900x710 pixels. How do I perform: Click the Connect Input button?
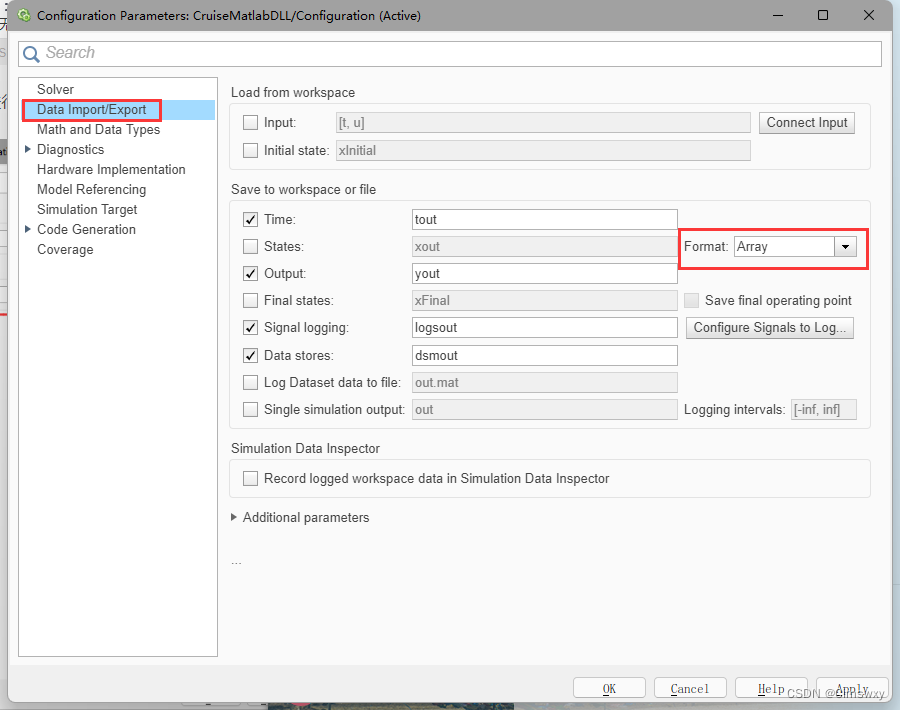(806, 123)
